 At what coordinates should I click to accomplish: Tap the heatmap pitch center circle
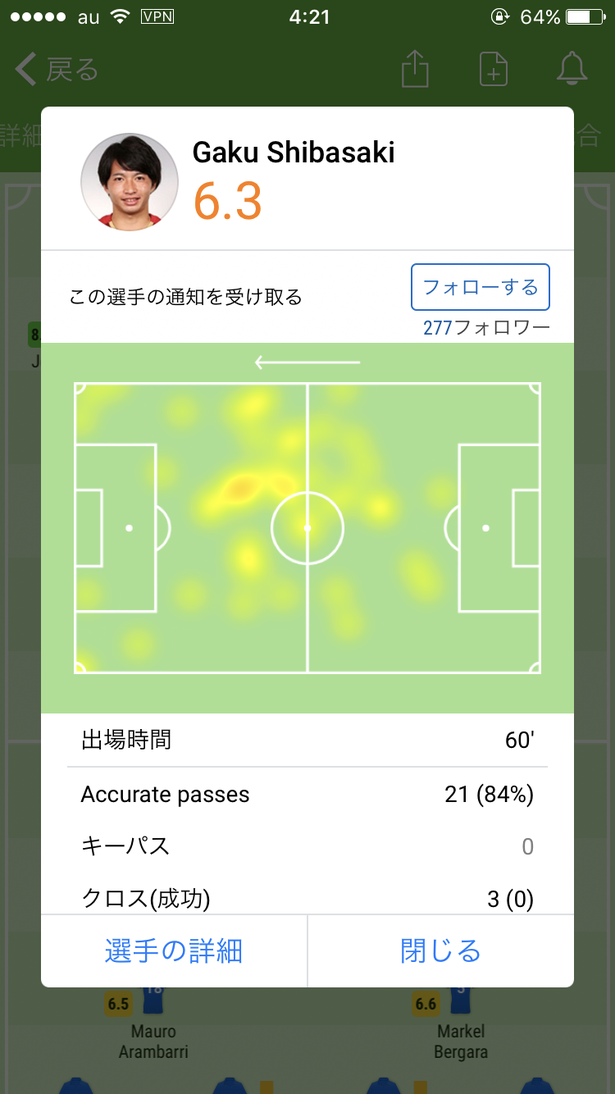[307, 528]
